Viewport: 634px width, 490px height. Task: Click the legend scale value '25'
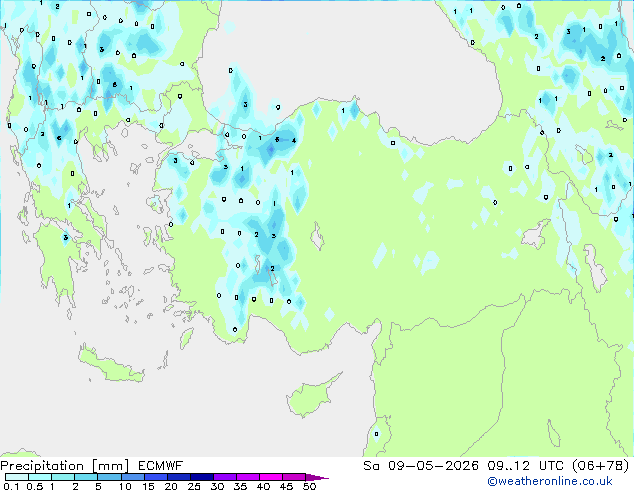coord(194,486)
